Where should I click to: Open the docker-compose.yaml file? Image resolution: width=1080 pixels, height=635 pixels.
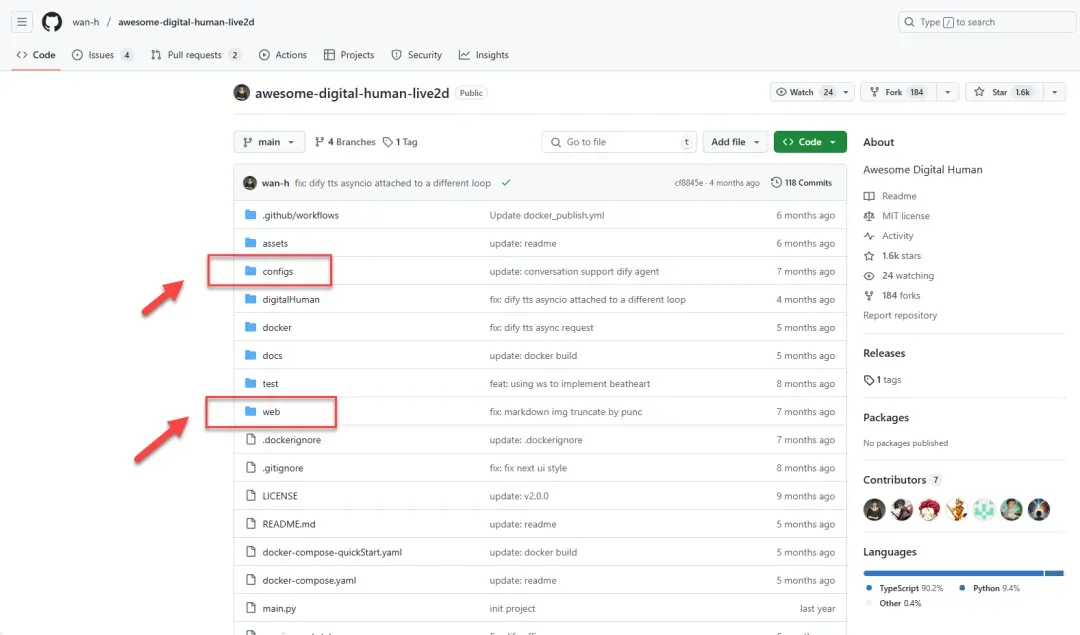pos(309,581)
